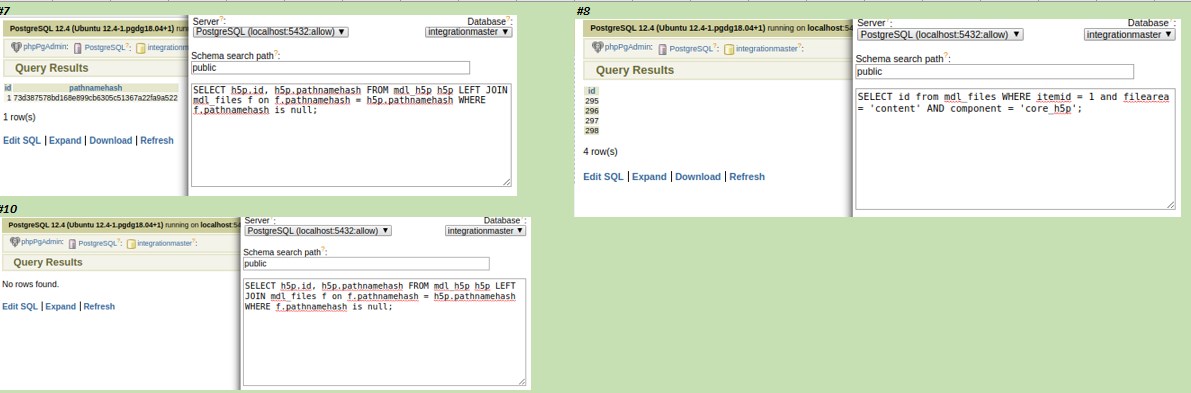Click PostgreSQL server icon in screenshot #7
Image resolution: width=1191 pixels, height=393 pixels.
77,47
